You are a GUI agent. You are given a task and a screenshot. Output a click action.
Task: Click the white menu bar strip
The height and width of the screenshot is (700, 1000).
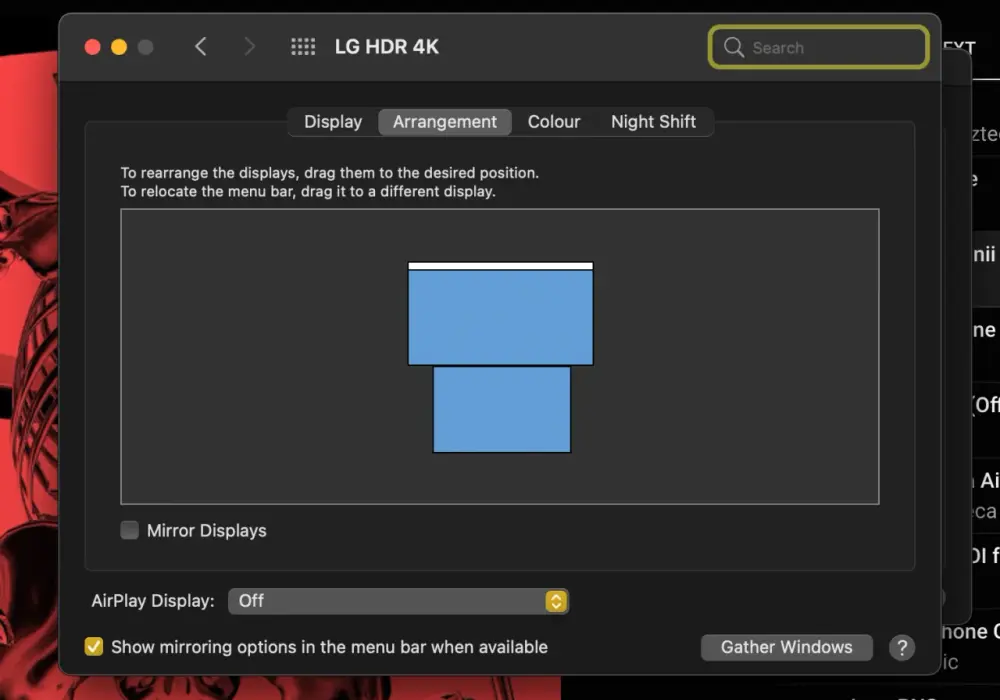(501, 266)
